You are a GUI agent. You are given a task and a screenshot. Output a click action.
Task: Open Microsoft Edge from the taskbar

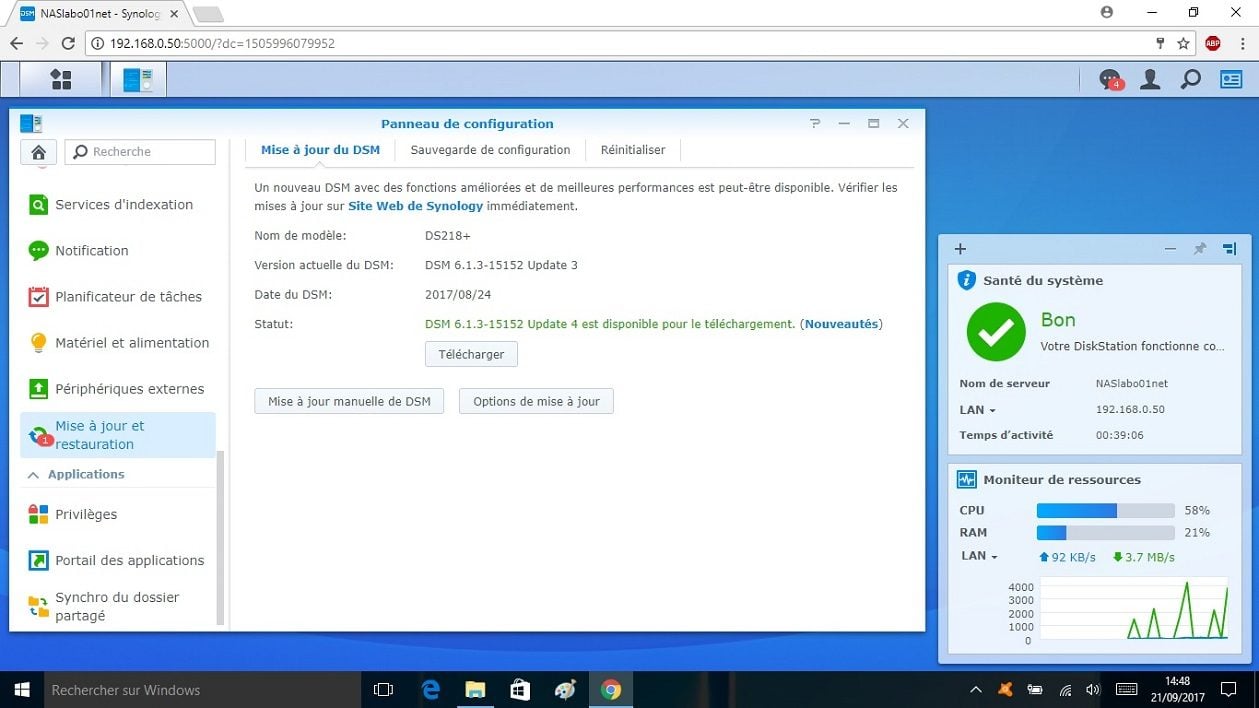pos(431,690)
